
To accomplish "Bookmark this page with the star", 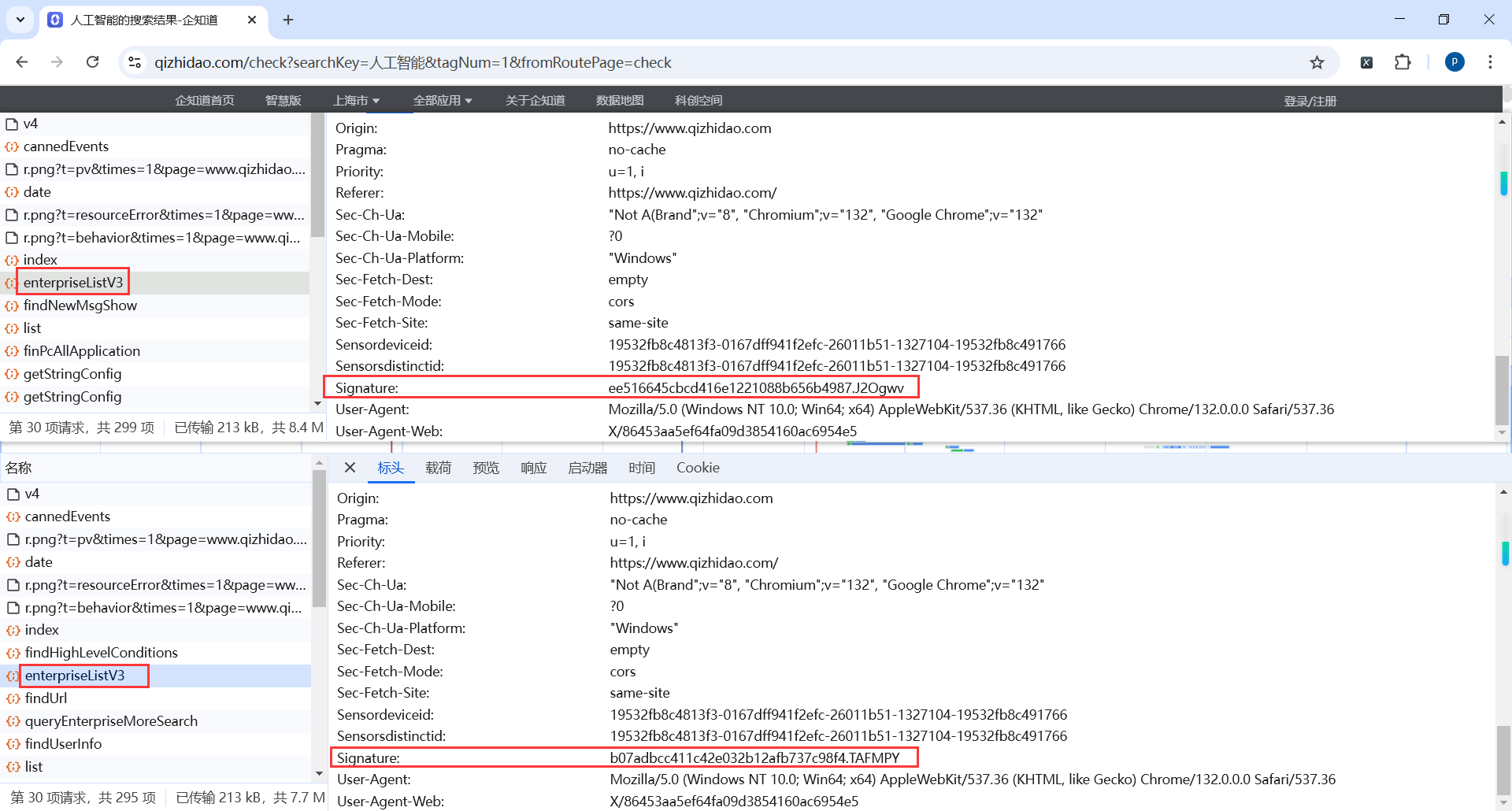I will click(1317, 62).
